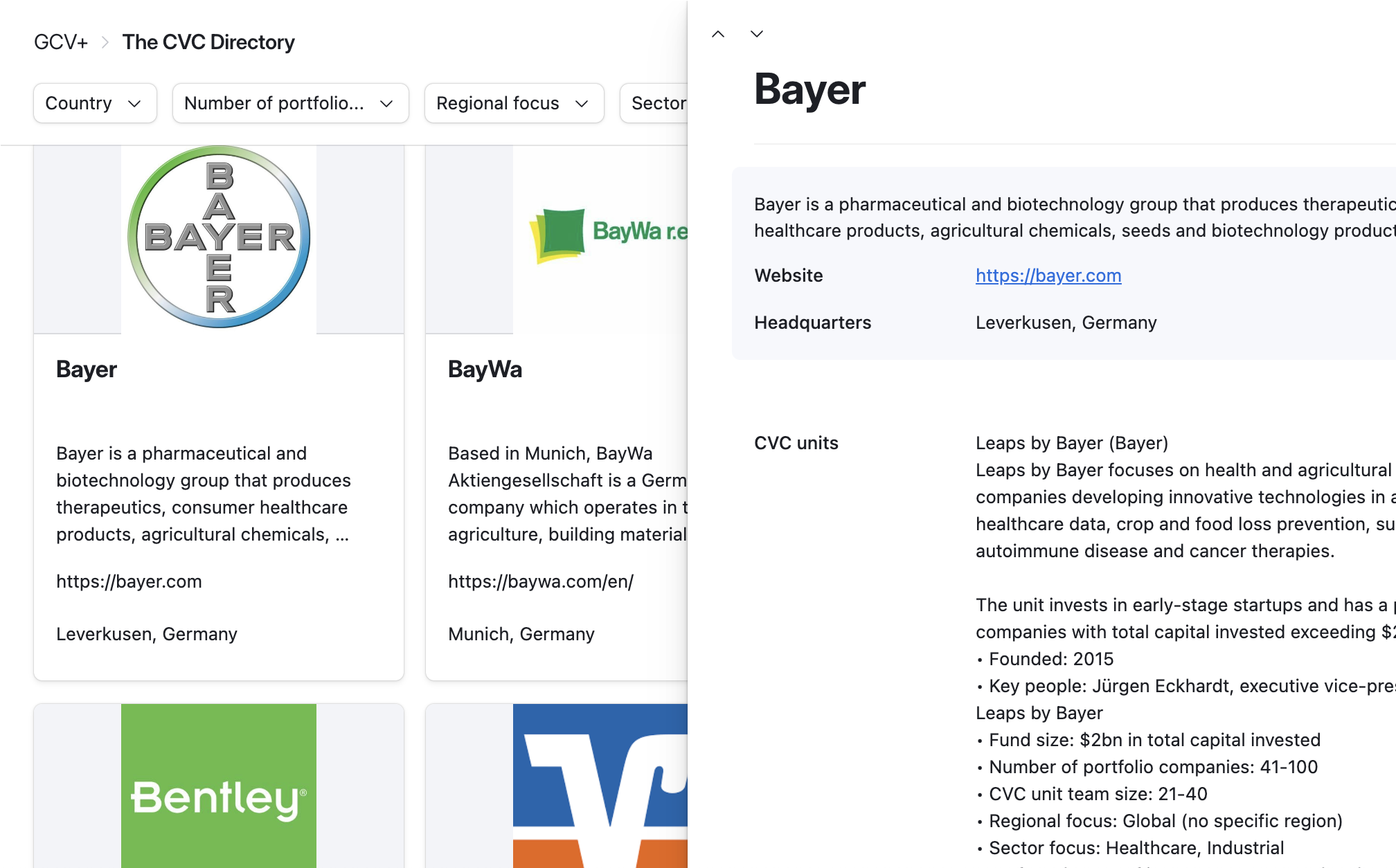This screenshot has height=868, width=1396.
Task: Go to next record with down chevron
Action: coord(756,34)
